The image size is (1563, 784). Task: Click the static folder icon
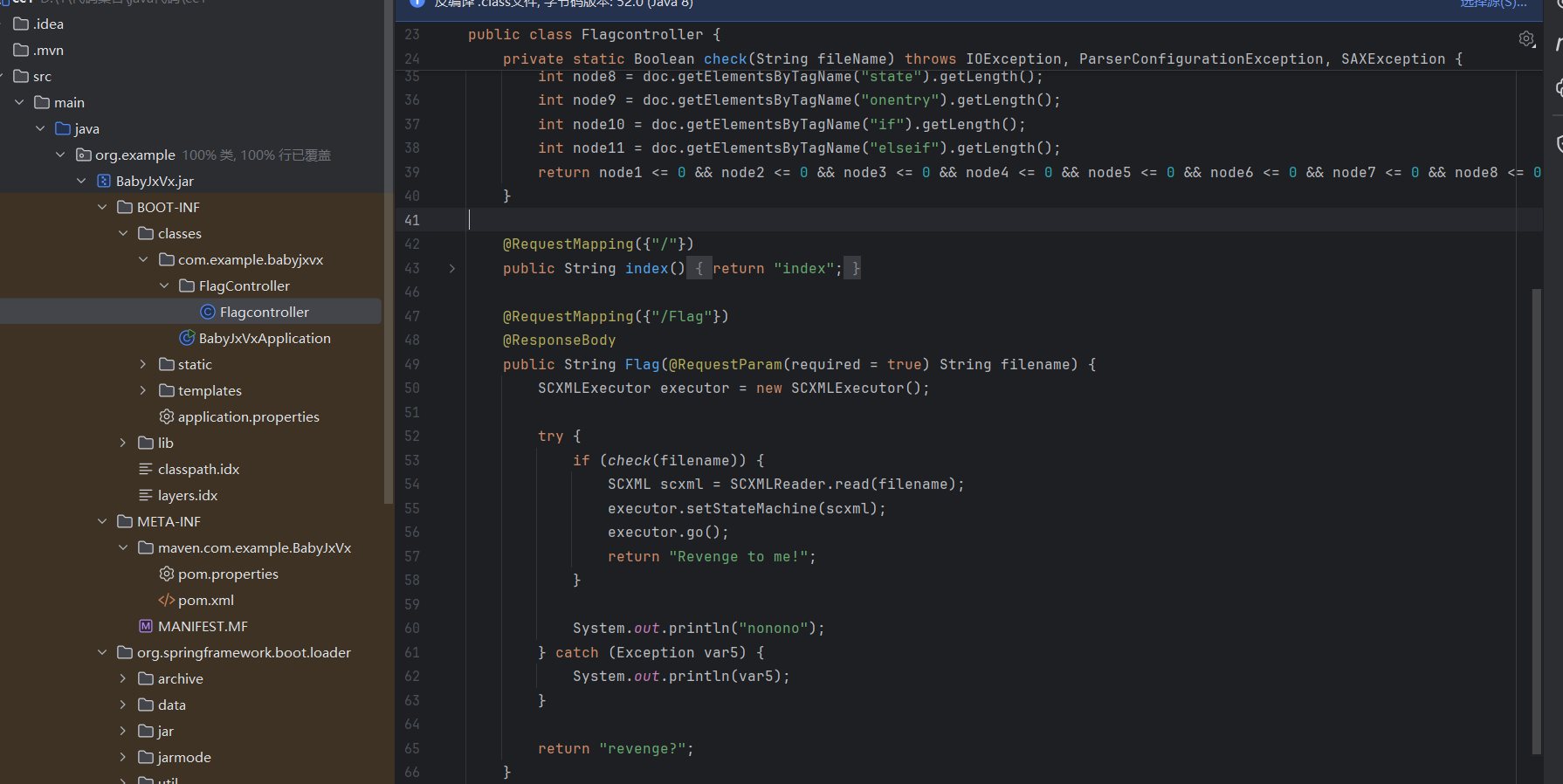[x=167, y=364]
